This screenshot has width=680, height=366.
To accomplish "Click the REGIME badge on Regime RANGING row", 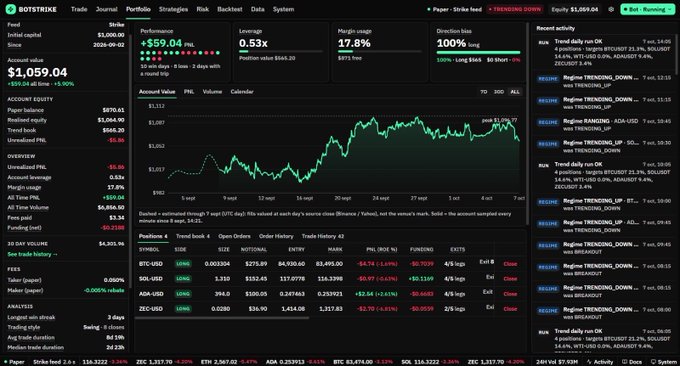I will [548, 122].
